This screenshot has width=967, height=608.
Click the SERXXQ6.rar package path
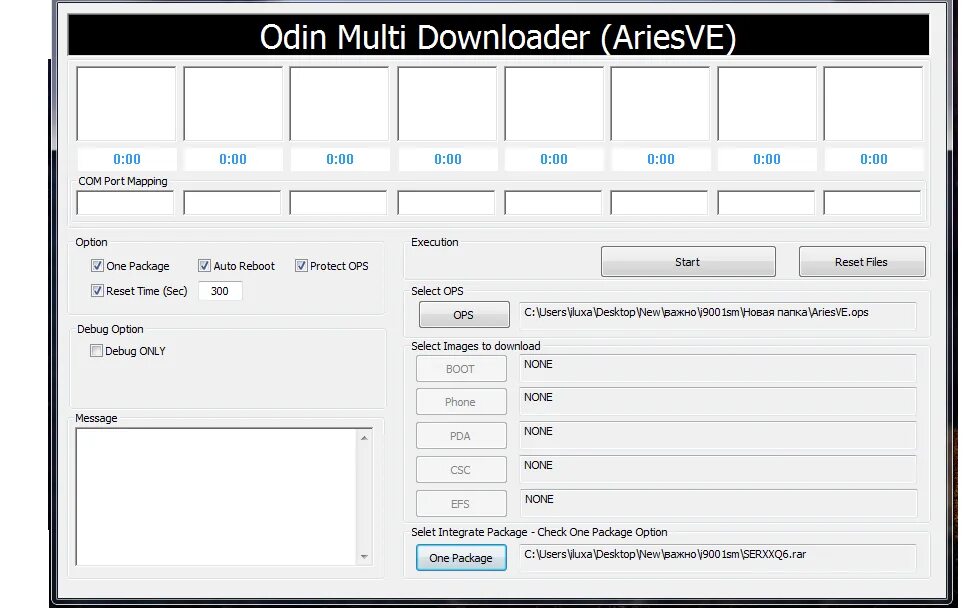click(718, 557)
